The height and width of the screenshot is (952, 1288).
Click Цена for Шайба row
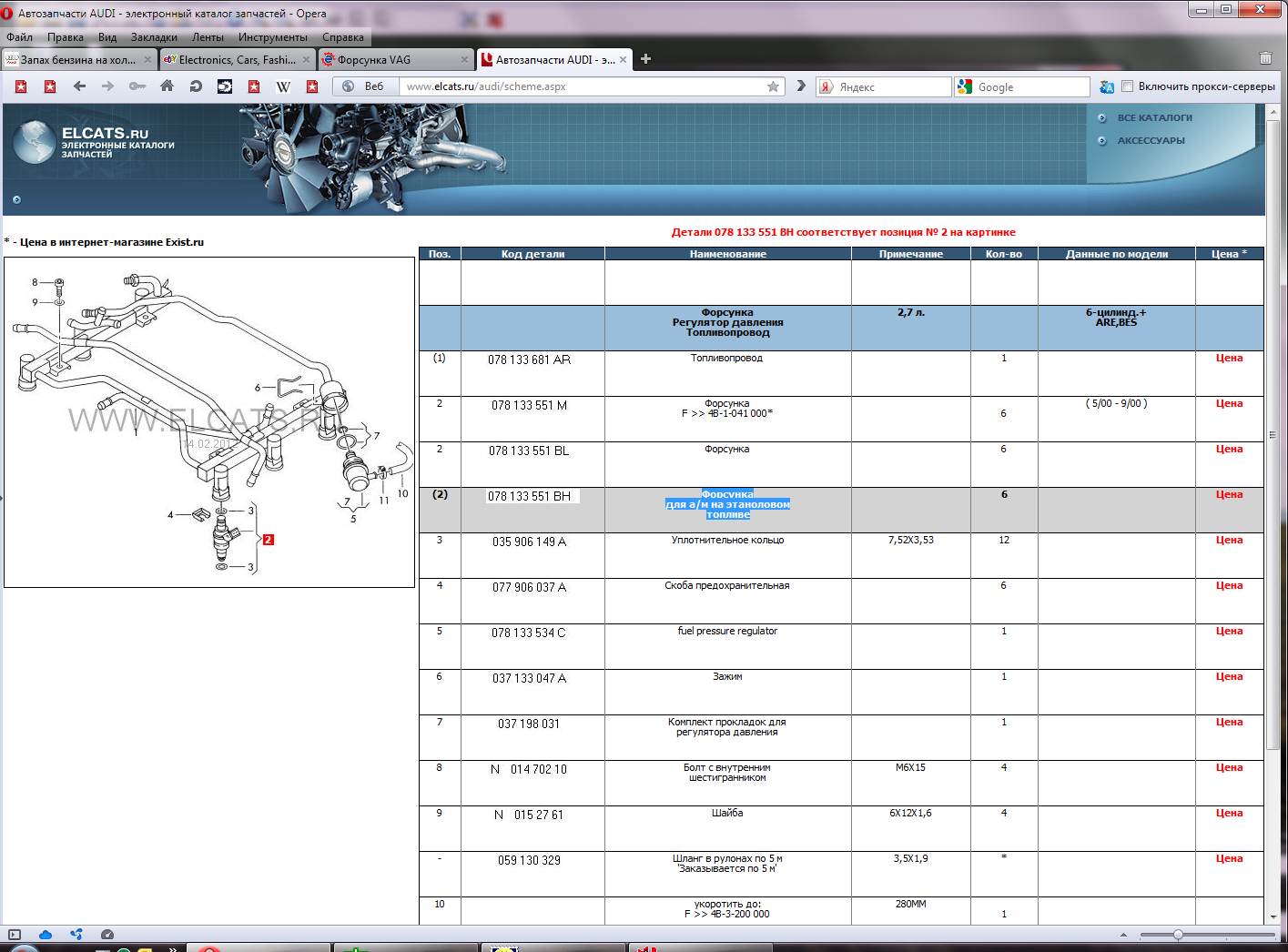pos(1229,813)
